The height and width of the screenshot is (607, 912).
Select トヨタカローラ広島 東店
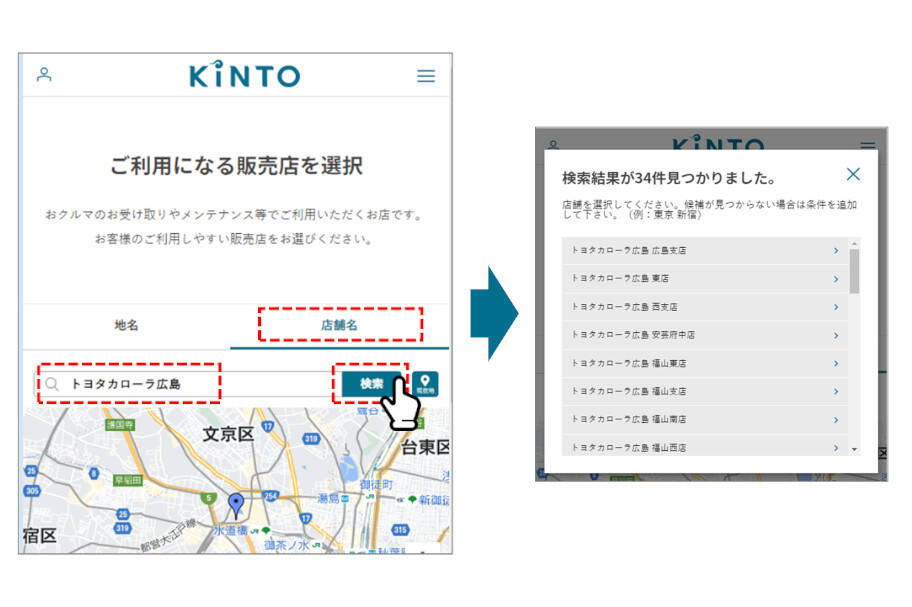pos(704,278)
